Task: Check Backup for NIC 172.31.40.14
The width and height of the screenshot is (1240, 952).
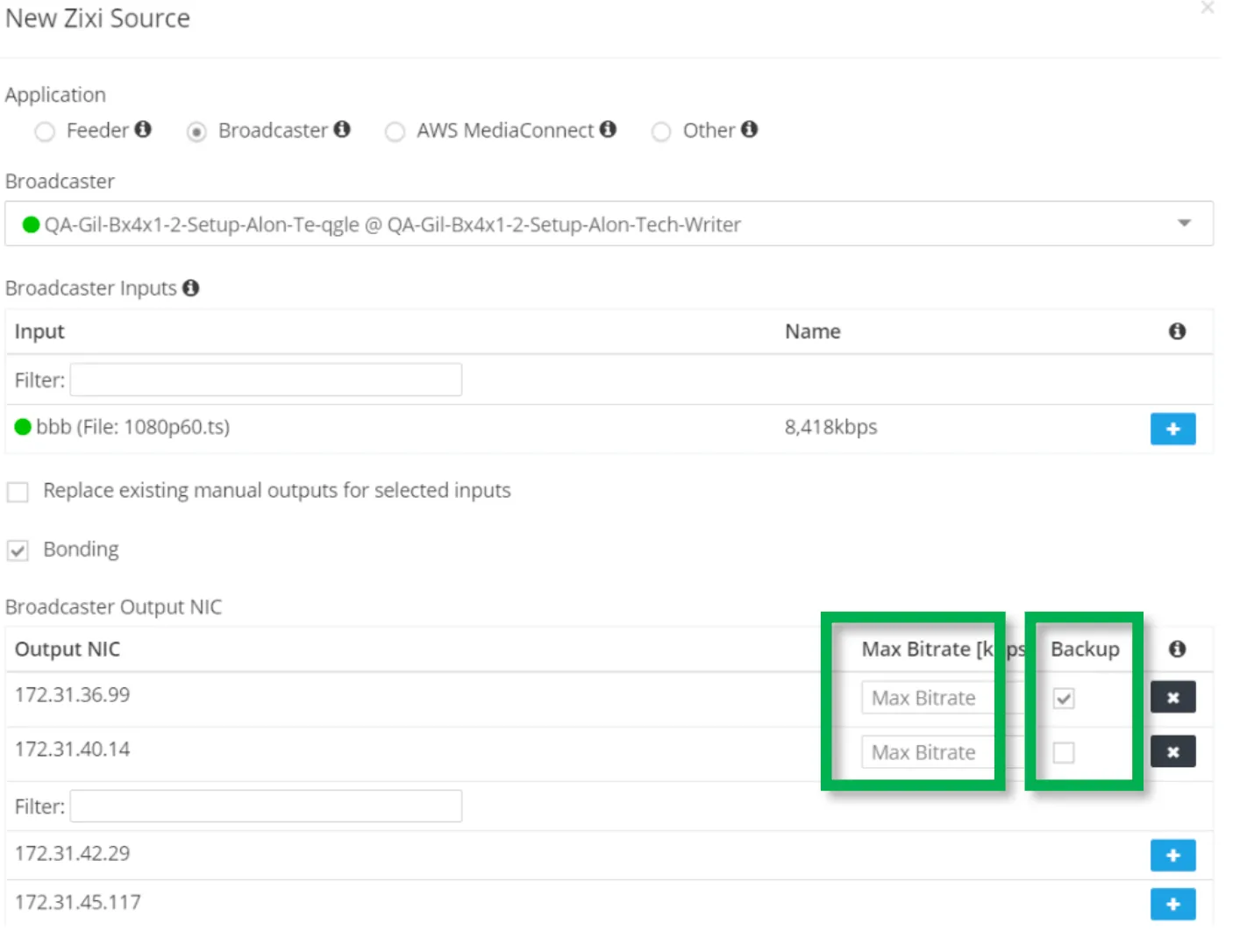Action: 1064,753
